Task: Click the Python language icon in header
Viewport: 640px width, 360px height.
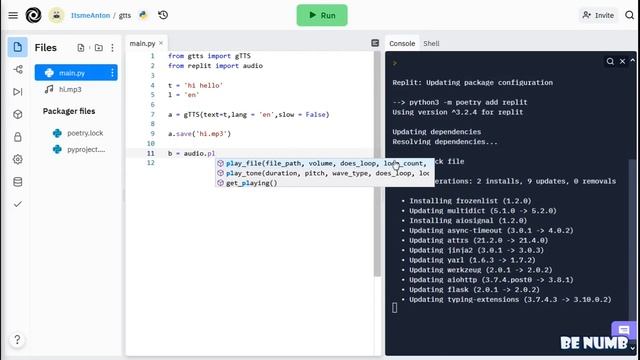Action: pyautogui.click(x=143, y=15)
